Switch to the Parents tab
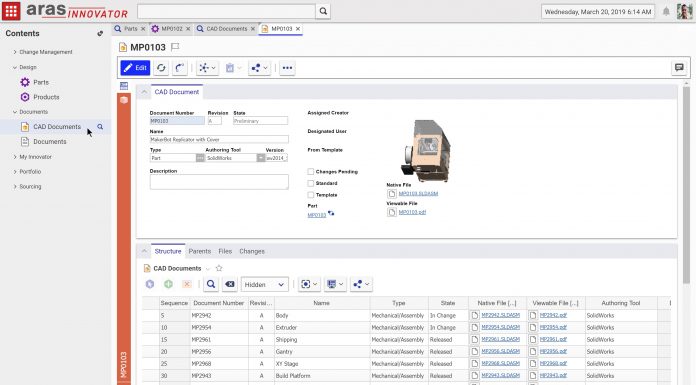696x385 pixels. 200,251
